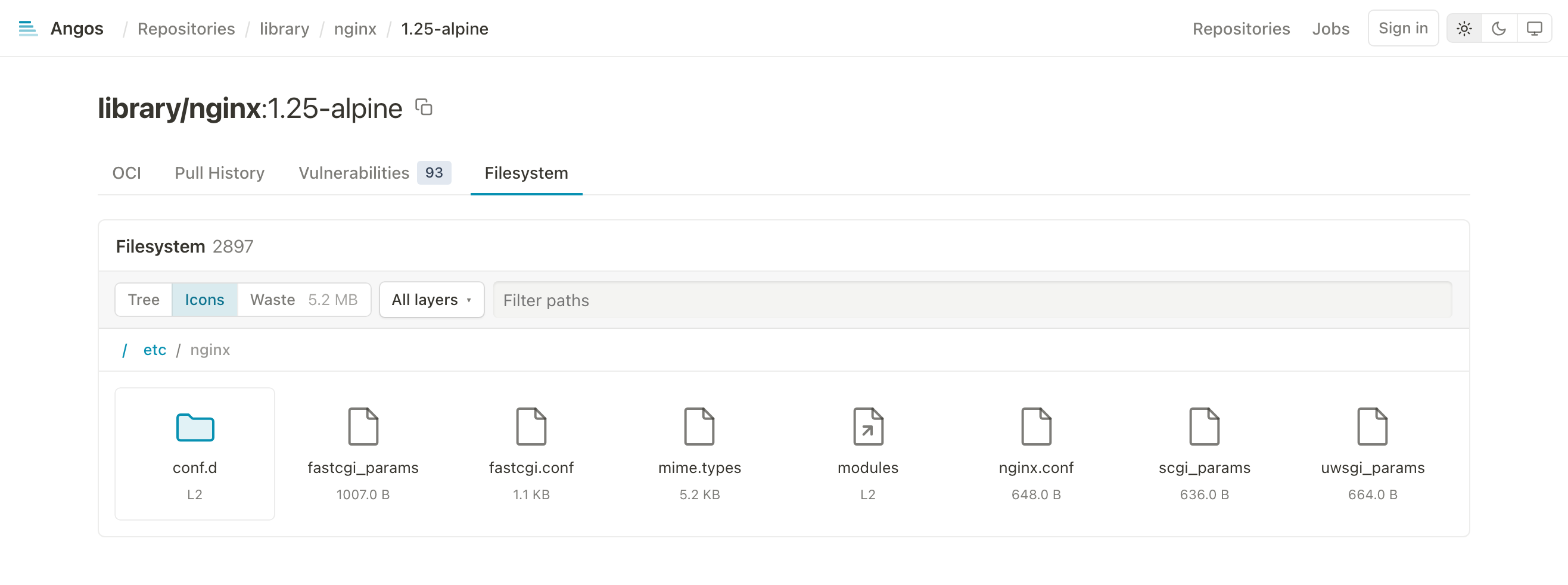Open Repositories in right navigation

(x=1241, y=29)
